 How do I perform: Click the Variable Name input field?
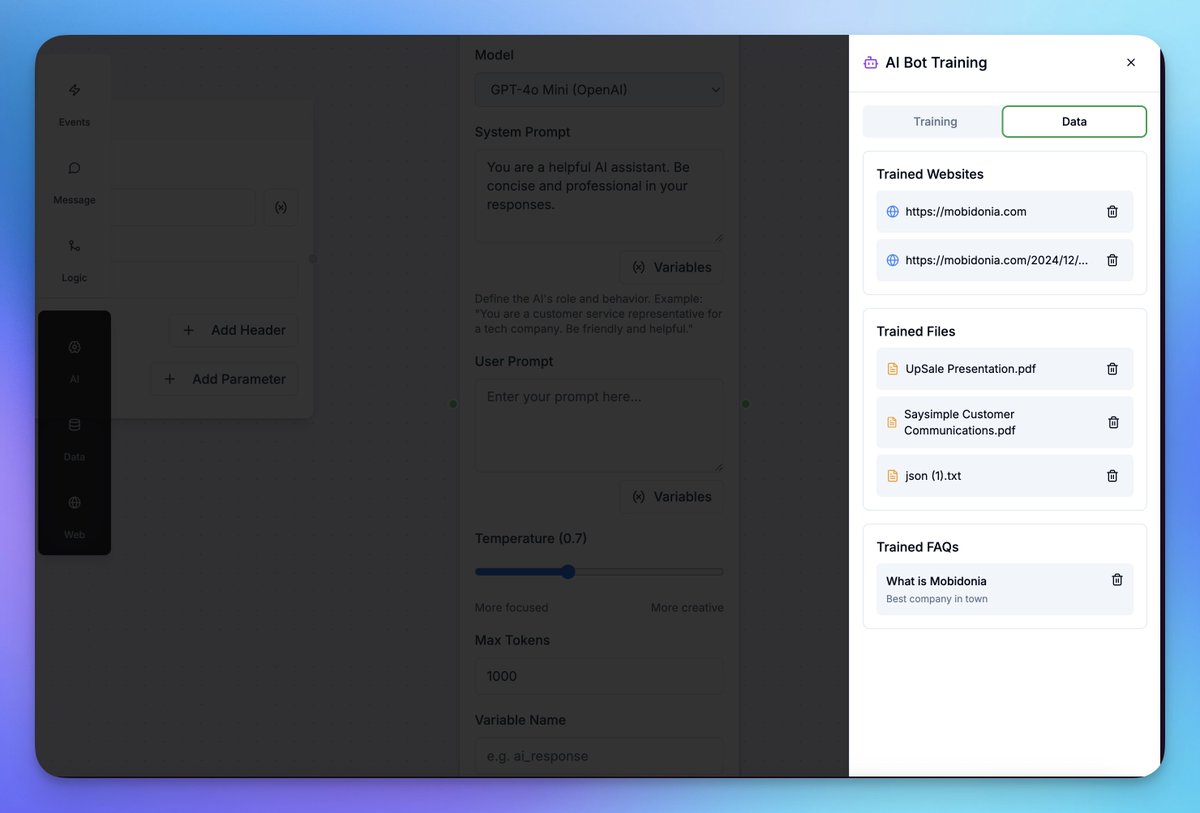[x=599, y=756]
